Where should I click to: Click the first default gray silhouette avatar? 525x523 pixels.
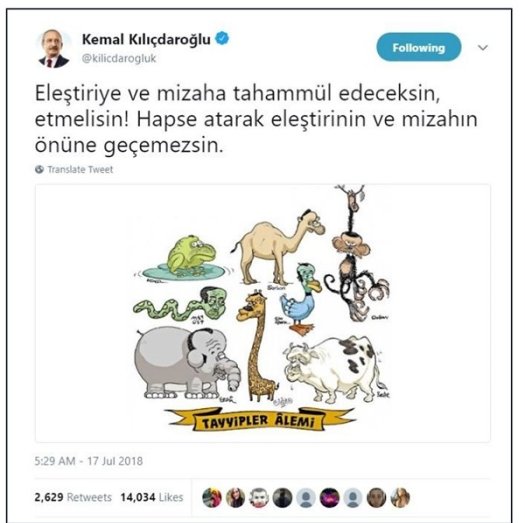click(306, 498)
